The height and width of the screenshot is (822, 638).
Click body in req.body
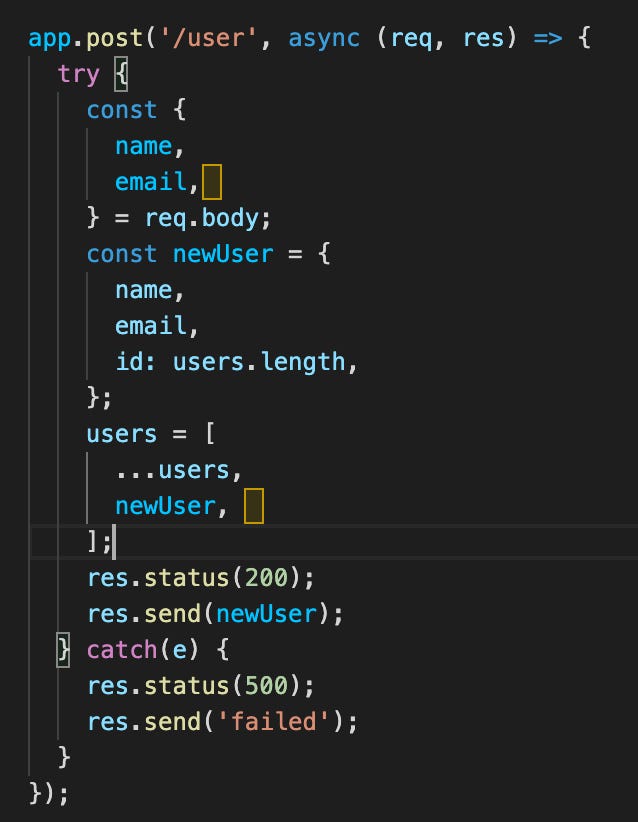(x=230, y=218)
